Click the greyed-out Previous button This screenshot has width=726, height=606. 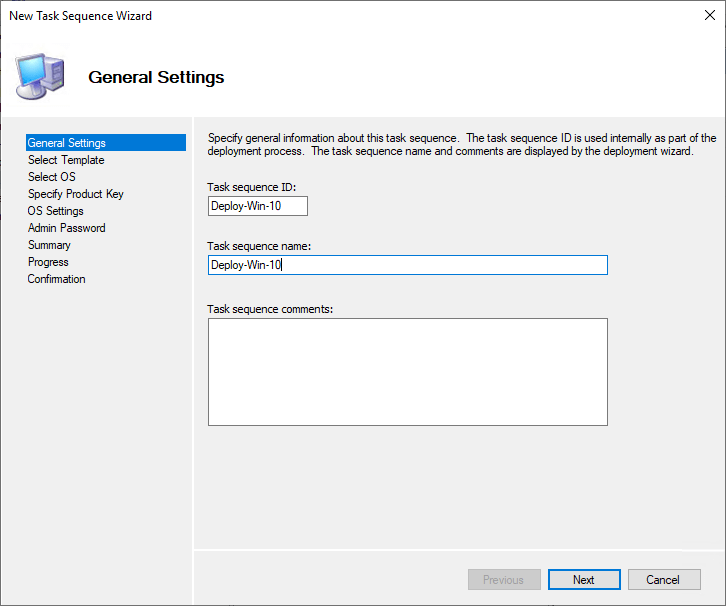tap(504, 580)
